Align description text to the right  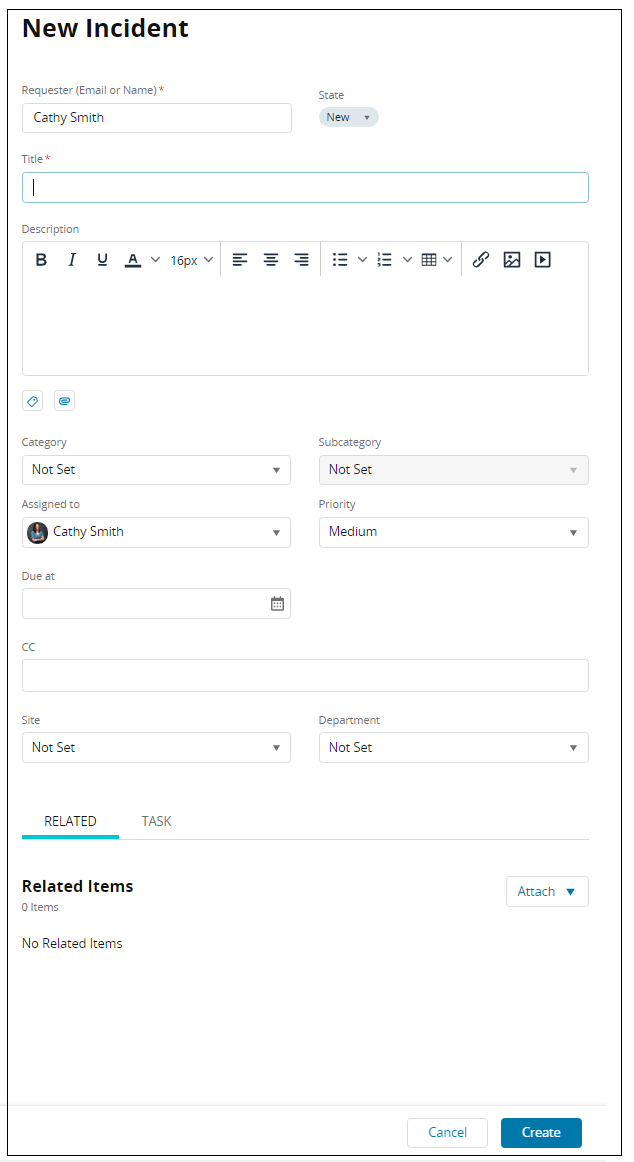point(301,260)
